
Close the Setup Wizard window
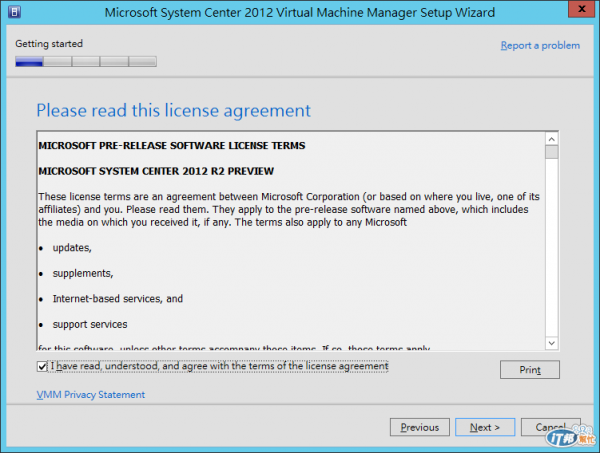tap(581, 9)
